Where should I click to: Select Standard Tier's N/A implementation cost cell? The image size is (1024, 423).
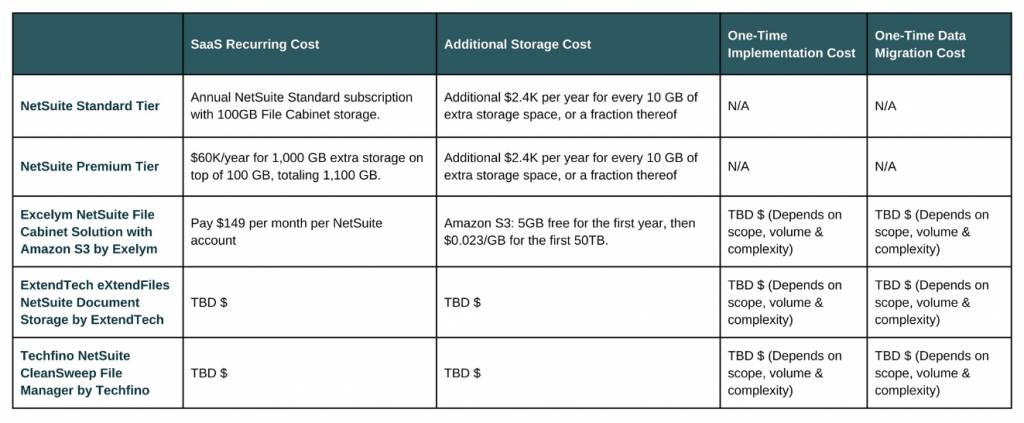[x=793, y=106]
